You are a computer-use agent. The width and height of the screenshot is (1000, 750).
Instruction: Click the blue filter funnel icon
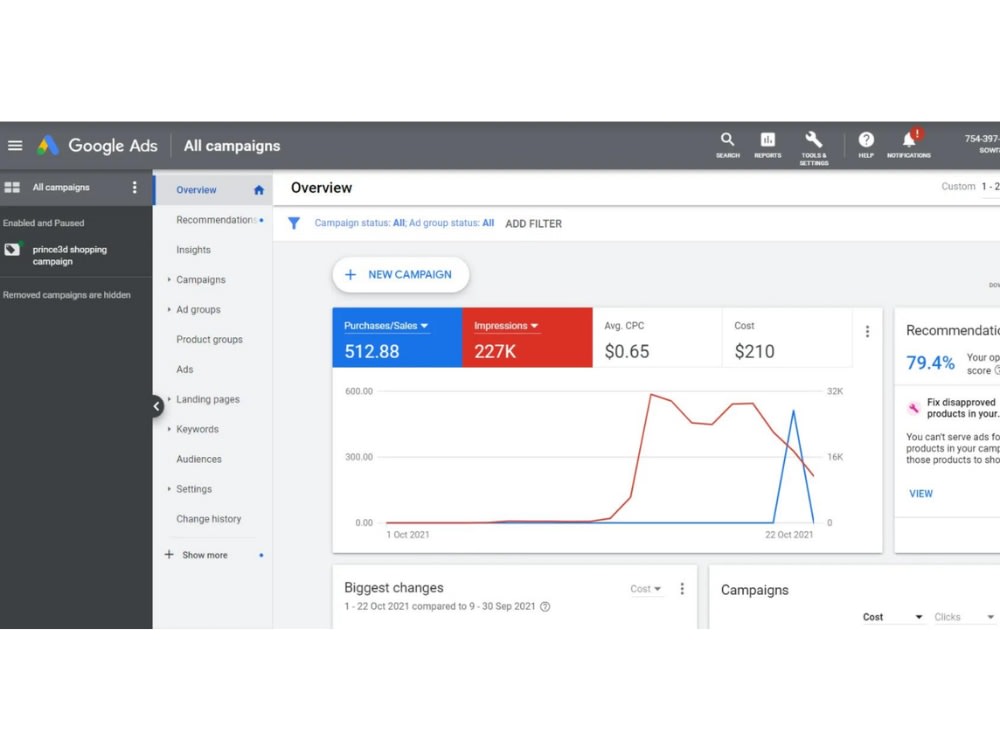pyautogui.click(x=293, y=223)
